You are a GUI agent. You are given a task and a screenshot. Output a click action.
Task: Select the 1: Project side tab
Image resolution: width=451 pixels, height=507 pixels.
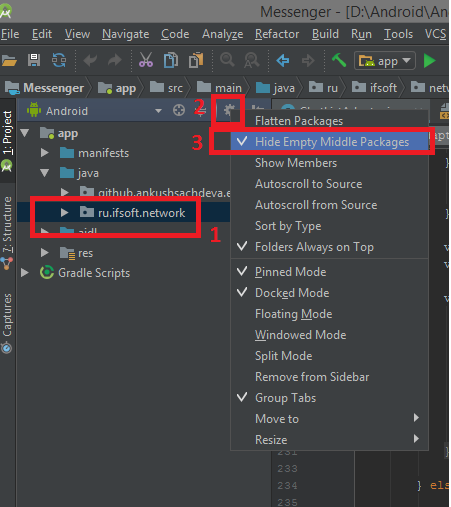click(x=7, y=141)
